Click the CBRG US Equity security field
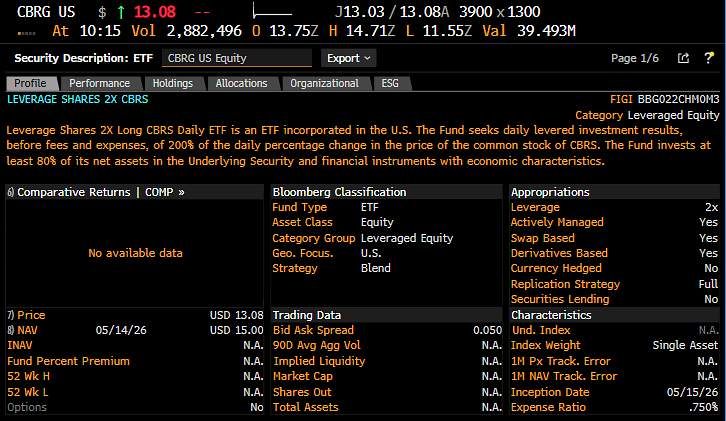The image size is (726, 421). [237, 58]
